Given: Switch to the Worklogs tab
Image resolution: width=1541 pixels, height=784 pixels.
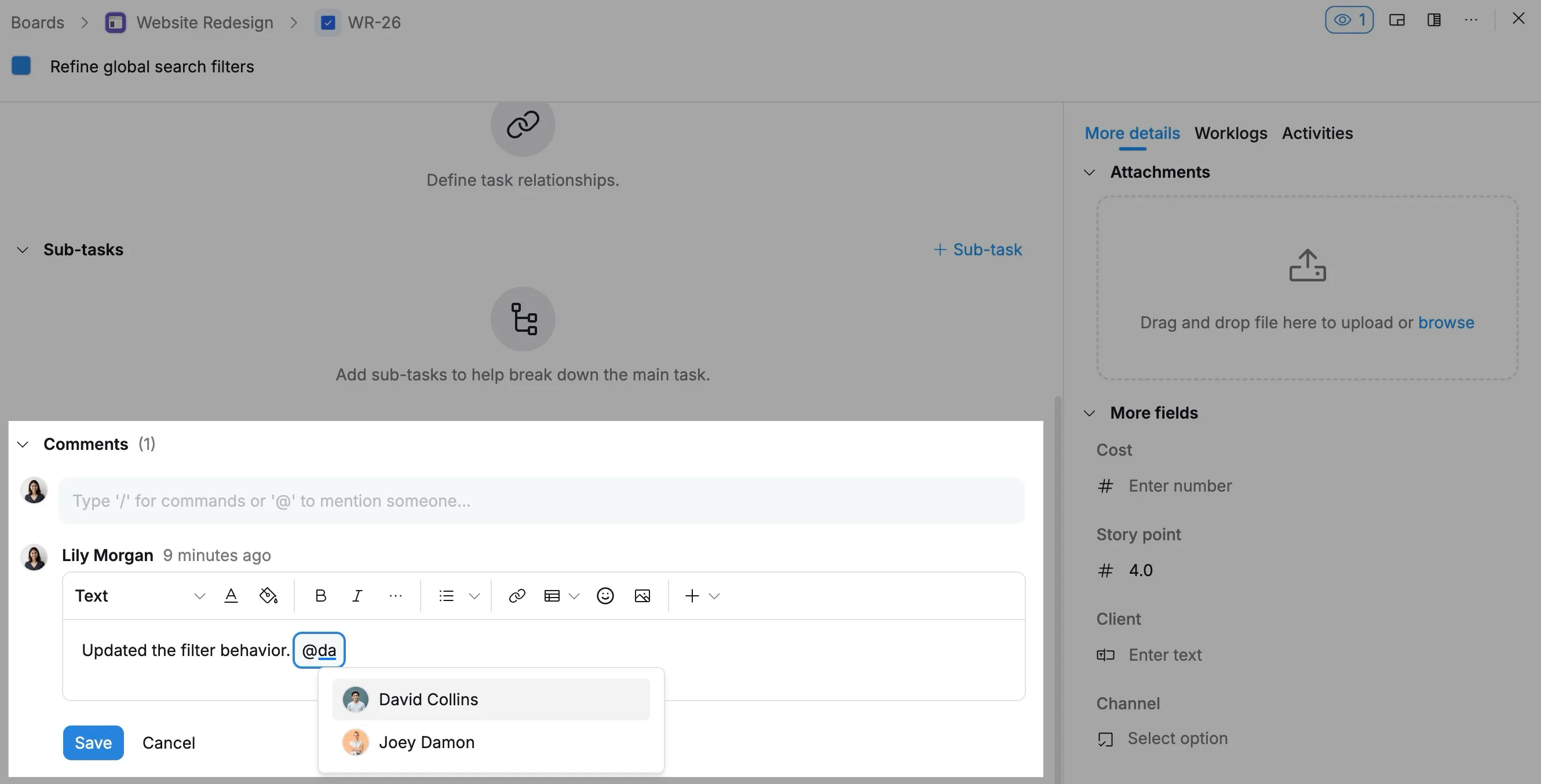Looking at the screenshot, I should (1230, 133).
